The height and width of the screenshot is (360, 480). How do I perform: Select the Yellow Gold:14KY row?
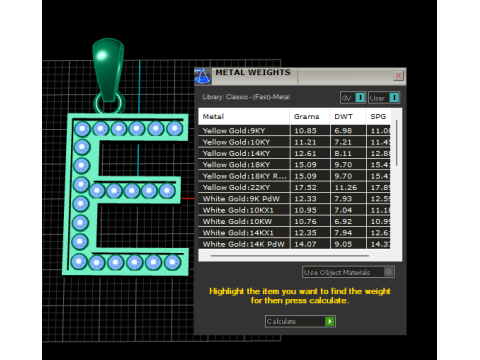[x=294, y=153]
